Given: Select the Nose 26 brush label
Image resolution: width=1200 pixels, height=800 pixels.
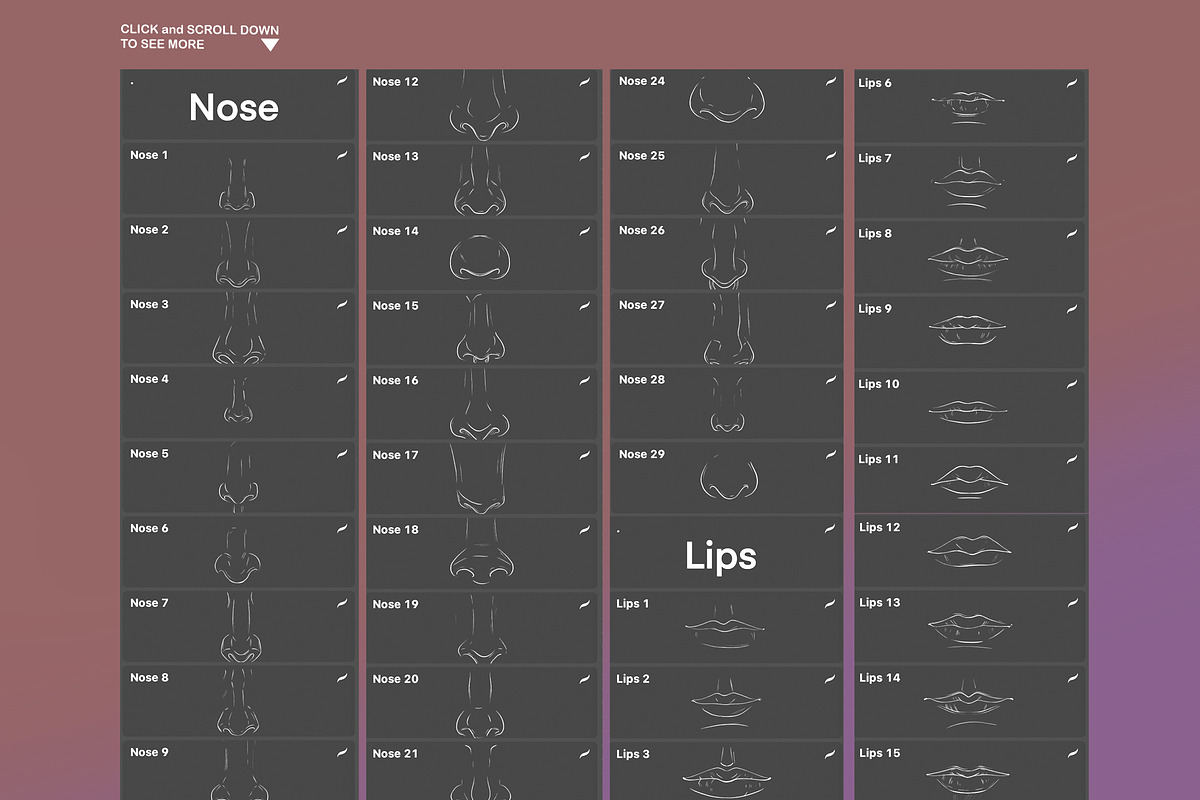Looking at the screenshot, I should click(x=641, y=230).
